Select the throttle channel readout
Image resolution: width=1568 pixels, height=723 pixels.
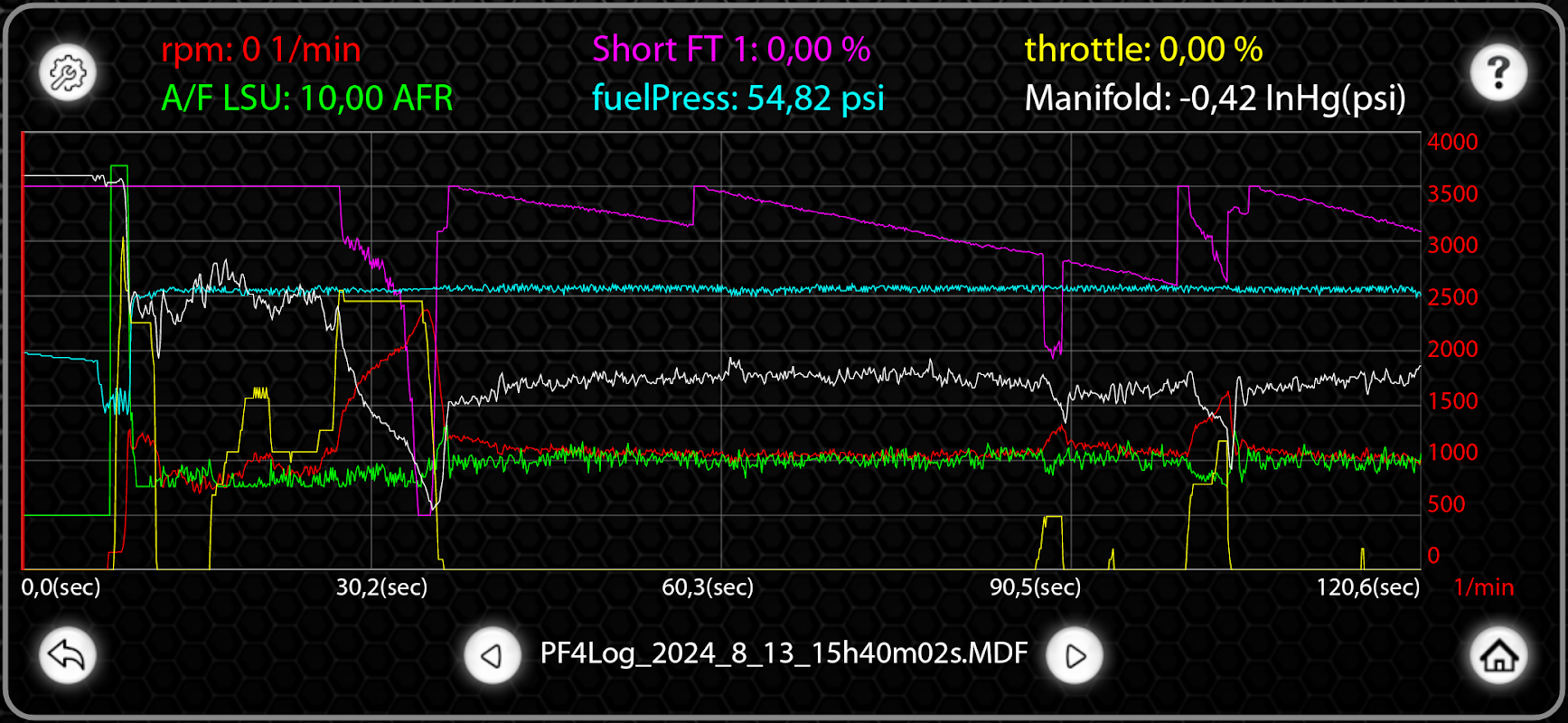click(x=1143, y=49)
